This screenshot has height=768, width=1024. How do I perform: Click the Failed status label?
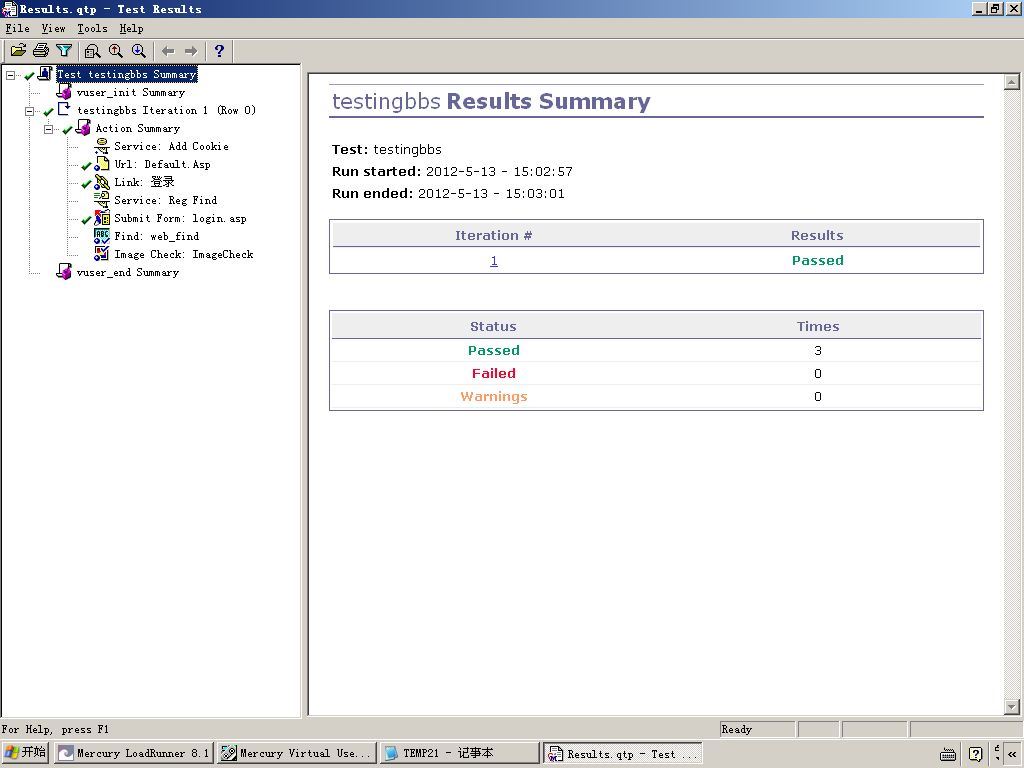click(x=494, y=374)
